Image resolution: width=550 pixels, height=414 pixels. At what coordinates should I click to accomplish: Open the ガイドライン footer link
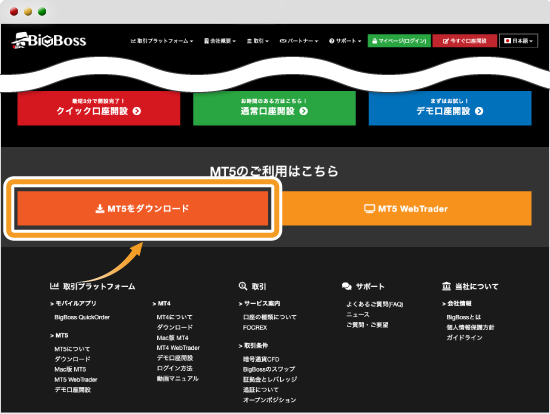(x=464, y=338)
